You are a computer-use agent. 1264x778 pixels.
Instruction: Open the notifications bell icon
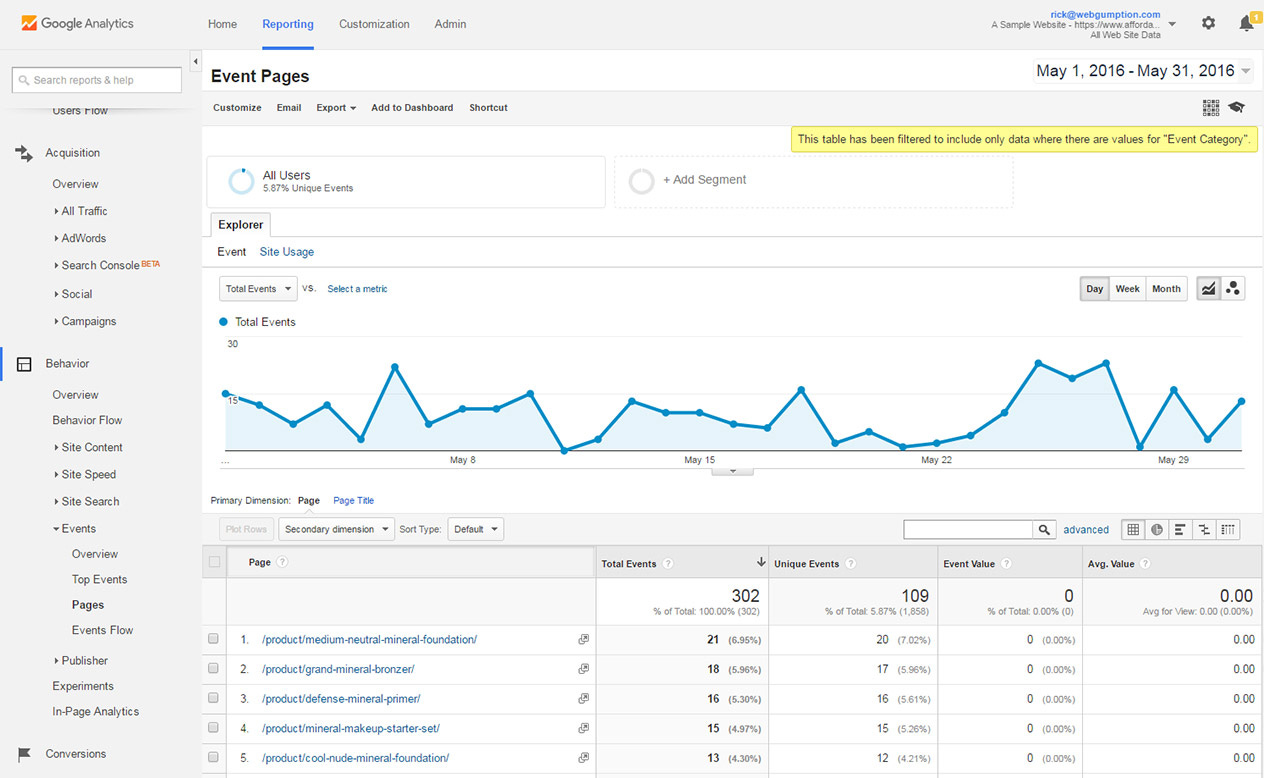[1246, 23]
